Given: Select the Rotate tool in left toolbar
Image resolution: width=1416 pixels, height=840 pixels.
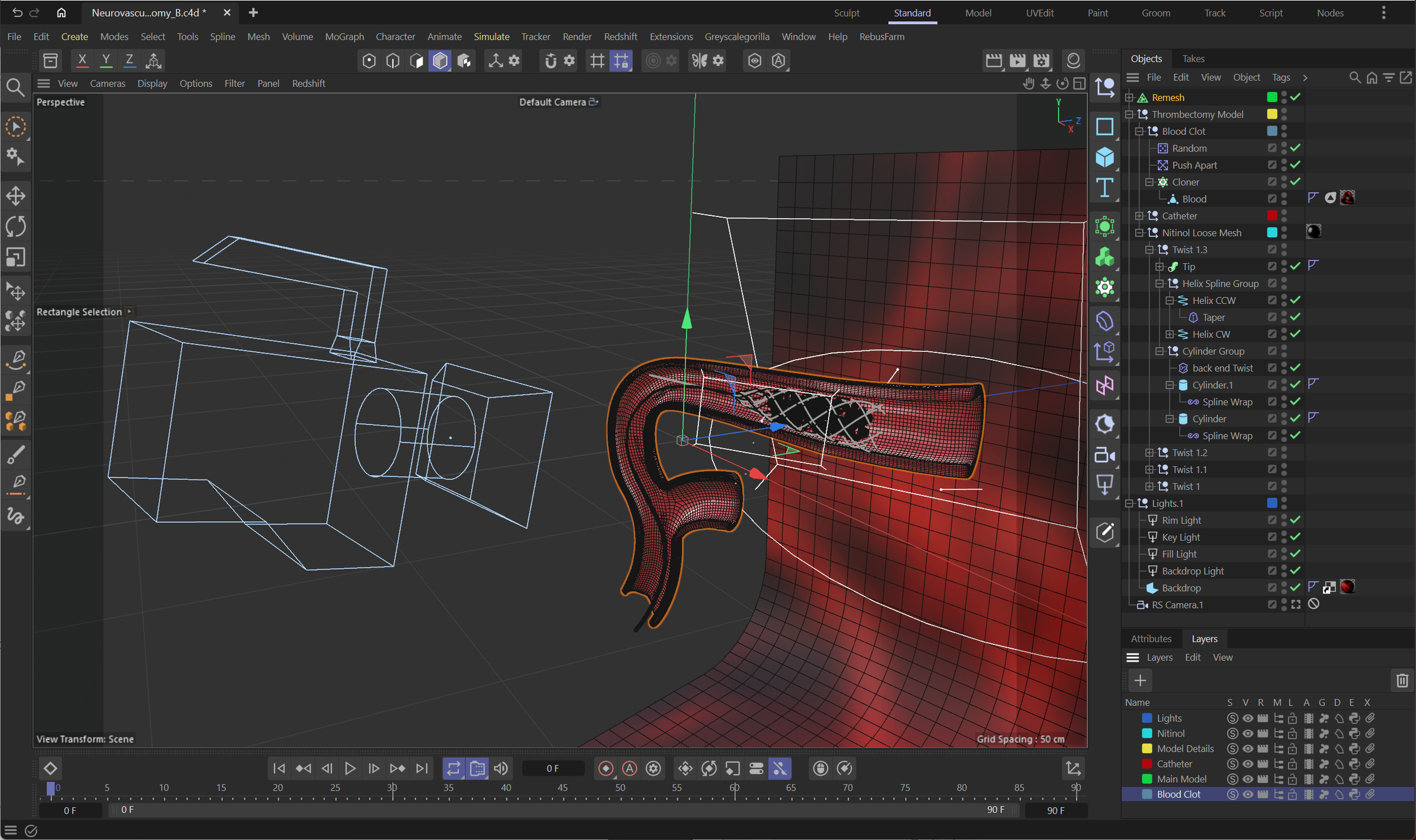Looking at the screenshot, I should [x=15, y=227].
